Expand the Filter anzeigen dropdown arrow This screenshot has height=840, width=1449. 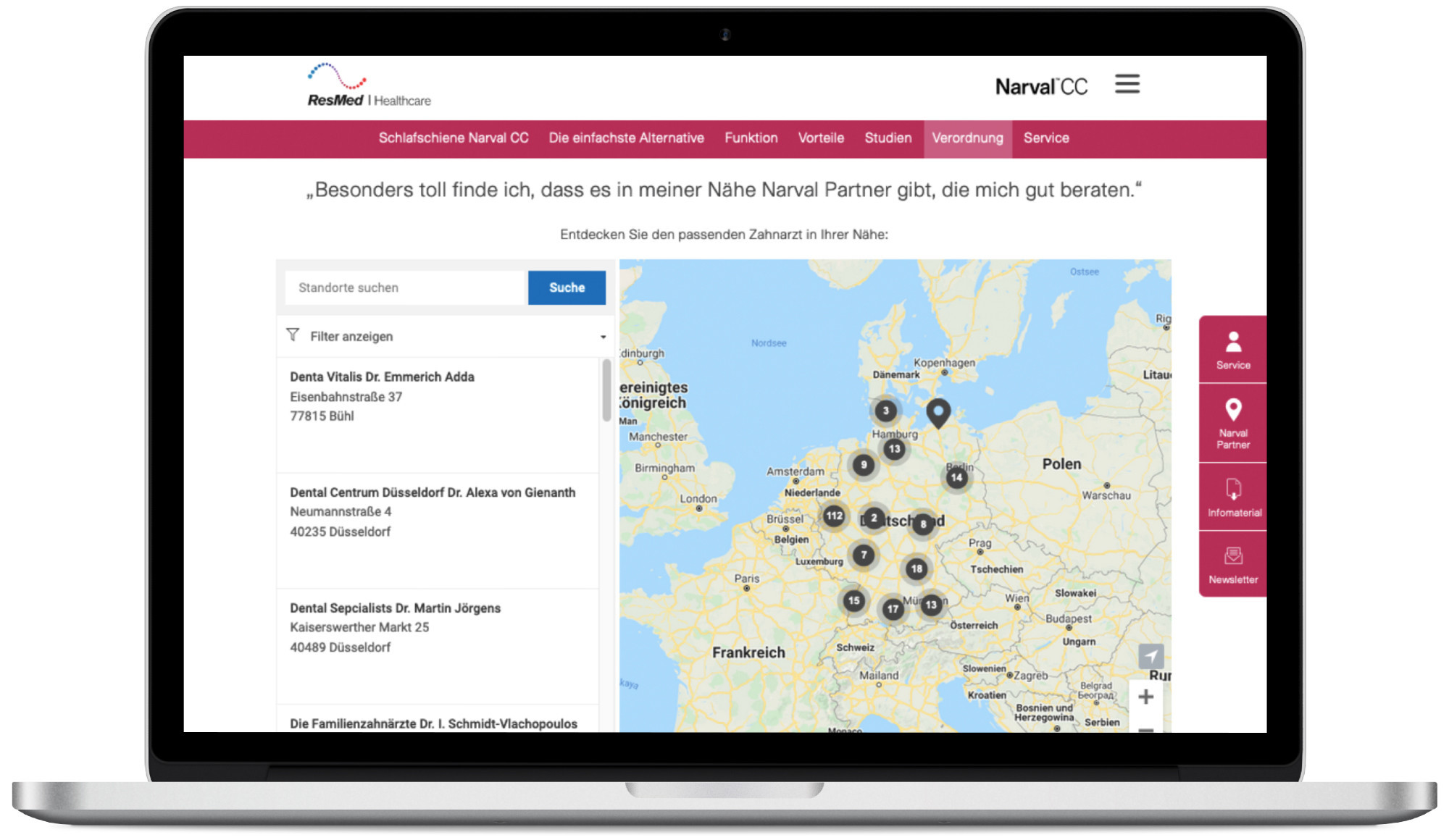click(x=603, y=337)
